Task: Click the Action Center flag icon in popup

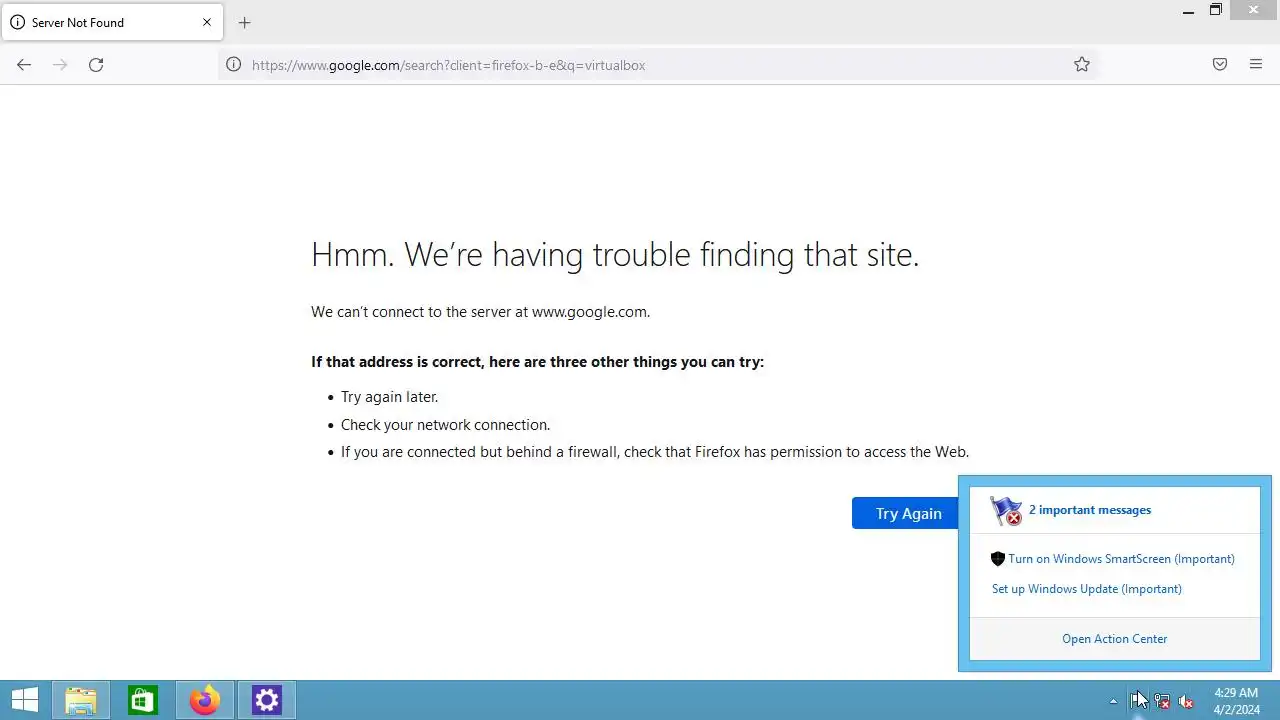Action: [1007, 511]
